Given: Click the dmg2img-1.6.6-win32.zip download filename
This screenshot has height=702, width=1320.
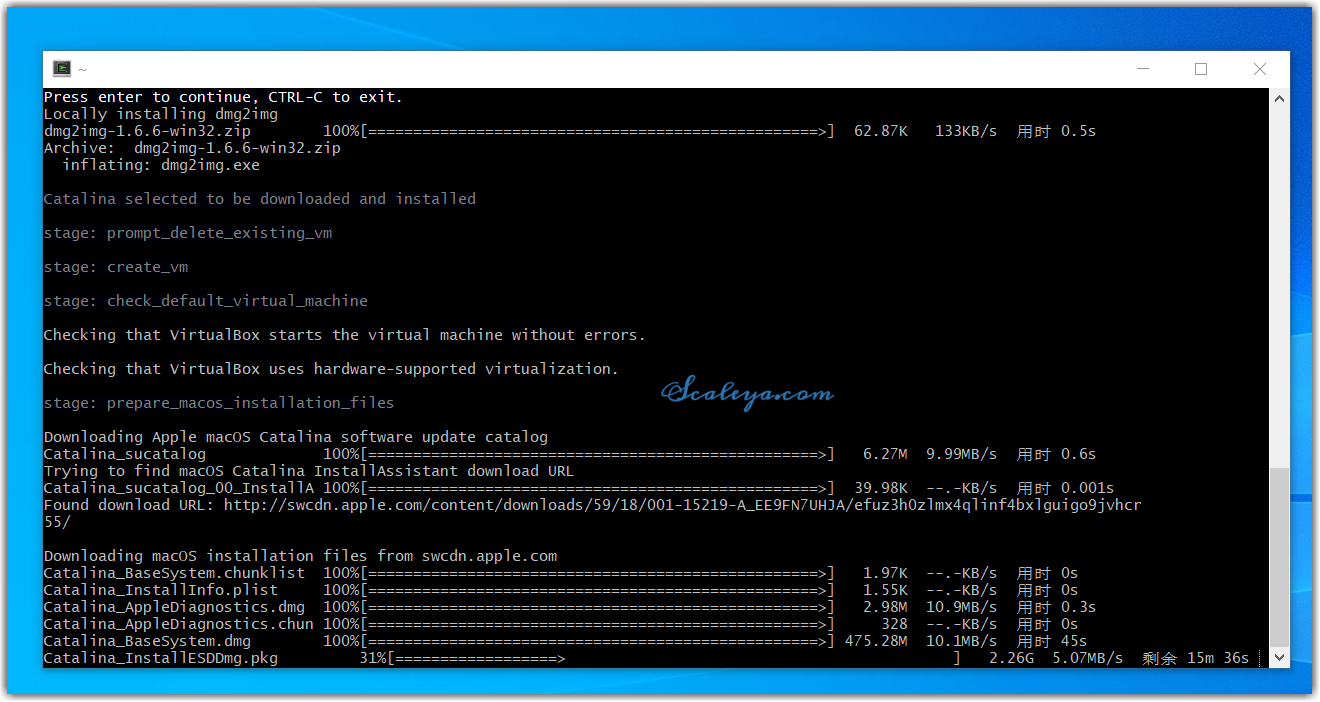Looking at the screenshot, I should pyautogui.click(x=147, y=131).
